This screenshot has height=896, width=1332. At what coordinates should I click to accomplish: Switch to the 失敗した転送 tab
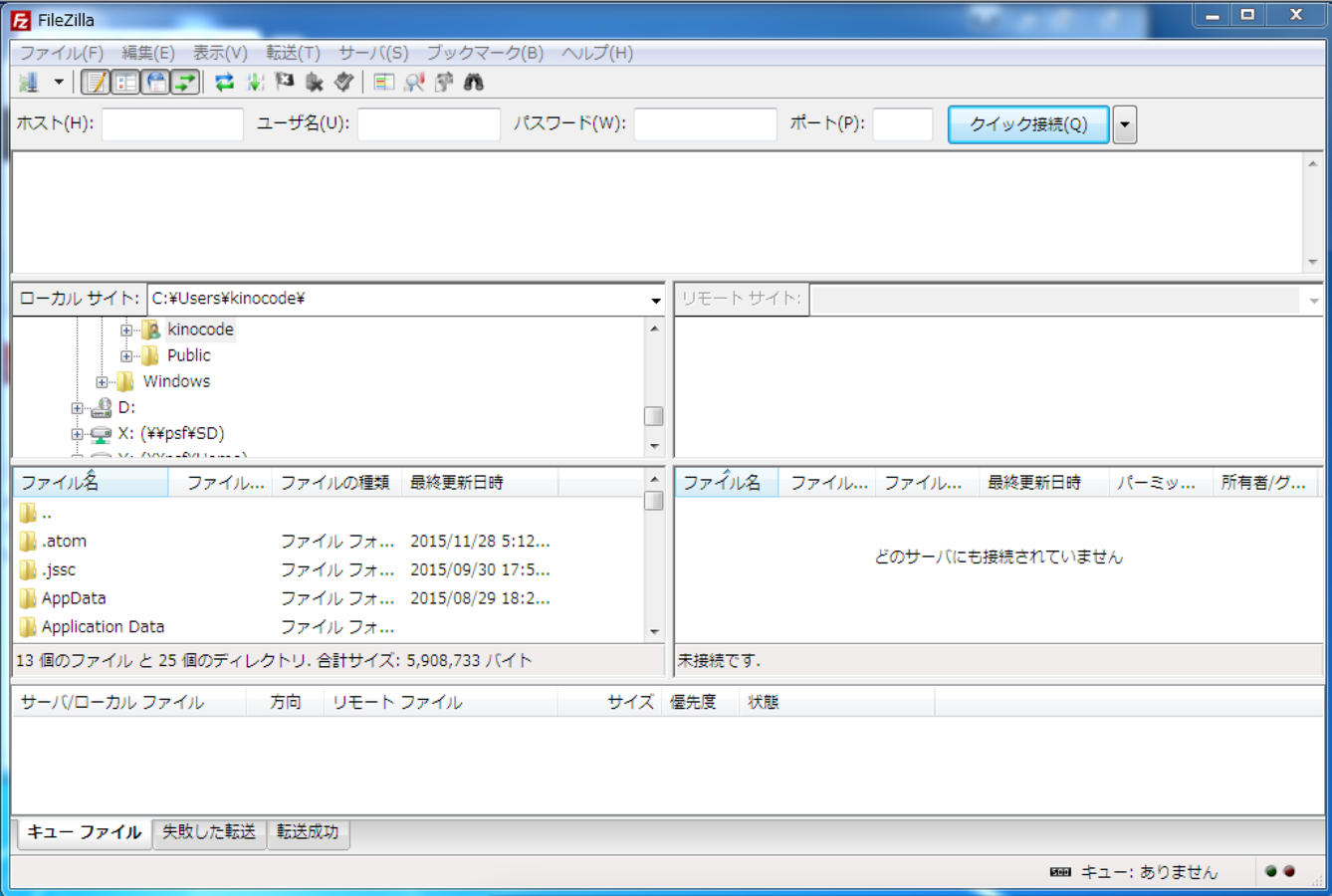pyautogui.click(x=209, y=832)
